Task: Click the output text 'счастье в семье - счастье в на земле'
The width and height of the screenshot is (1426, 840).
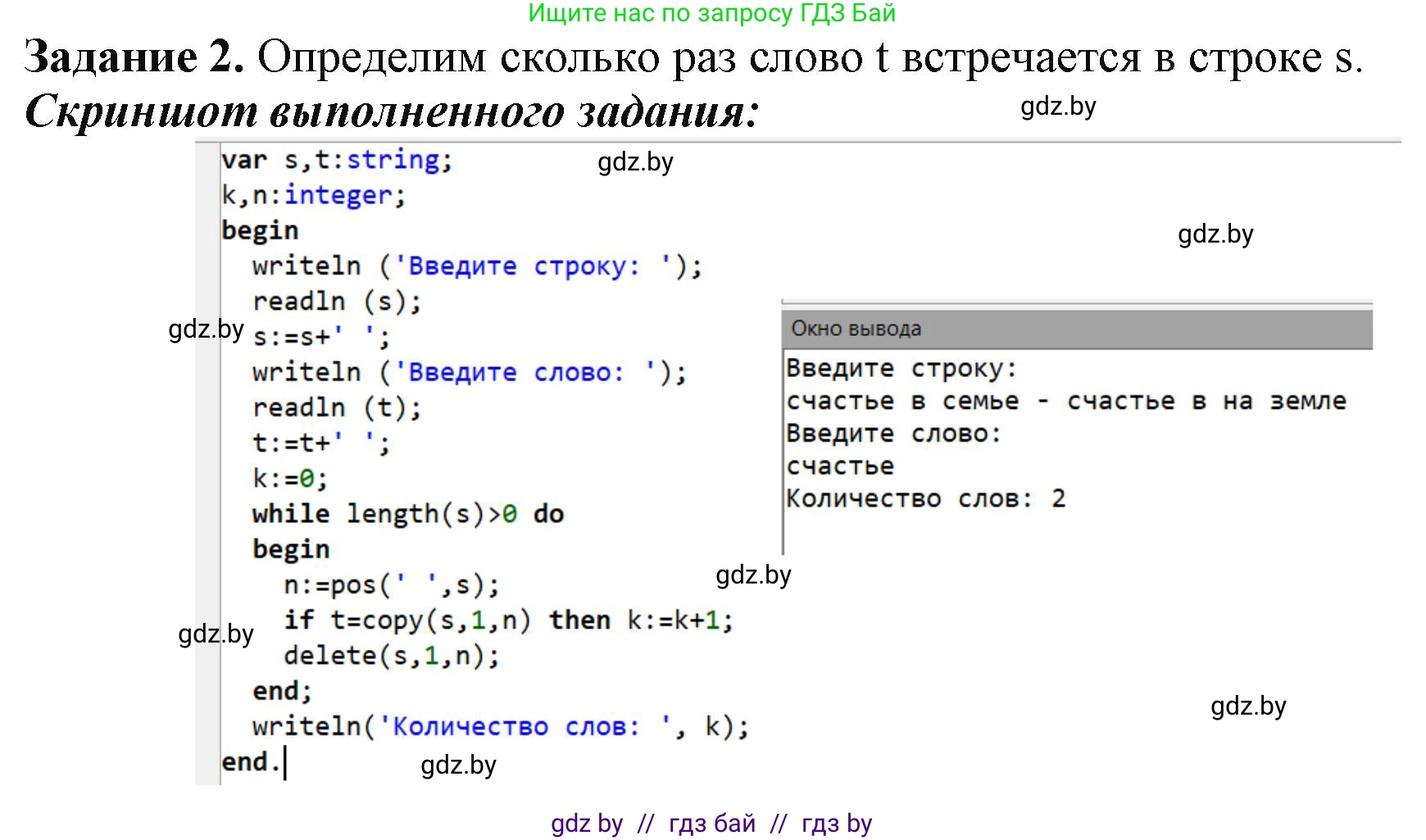Action: [x=1065, y=401]
